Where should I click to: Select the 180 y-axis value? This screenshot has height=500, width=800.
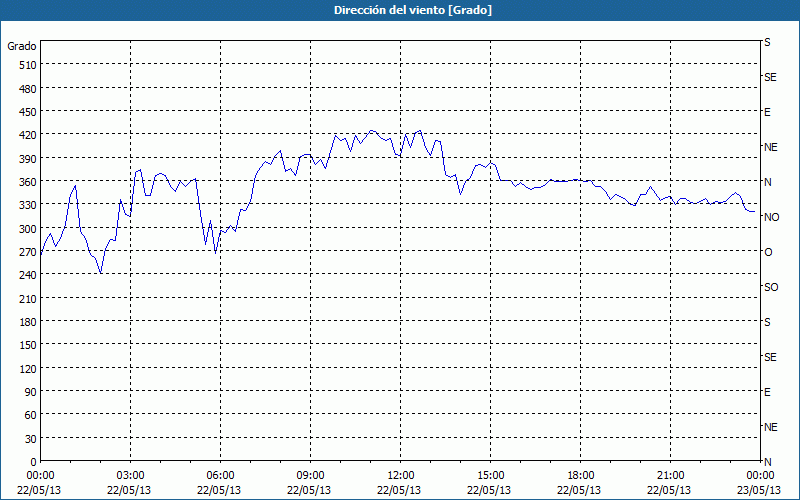click(x=29, y=322)
